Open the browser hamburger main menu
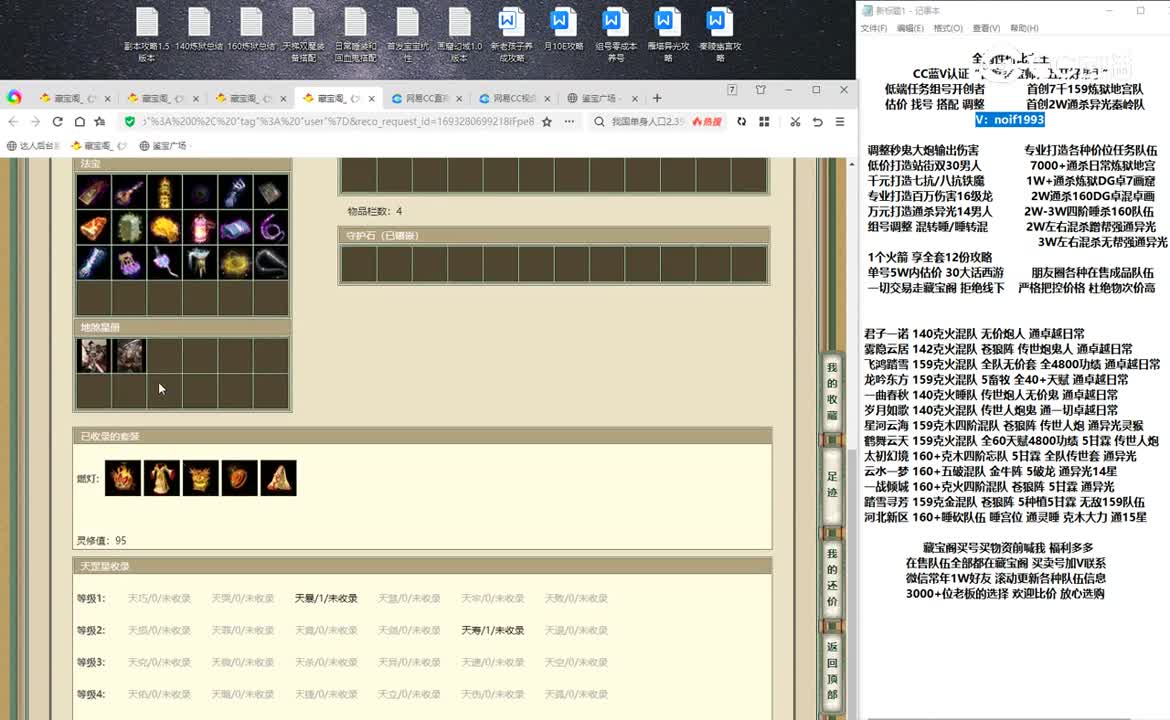 [840, 122]
